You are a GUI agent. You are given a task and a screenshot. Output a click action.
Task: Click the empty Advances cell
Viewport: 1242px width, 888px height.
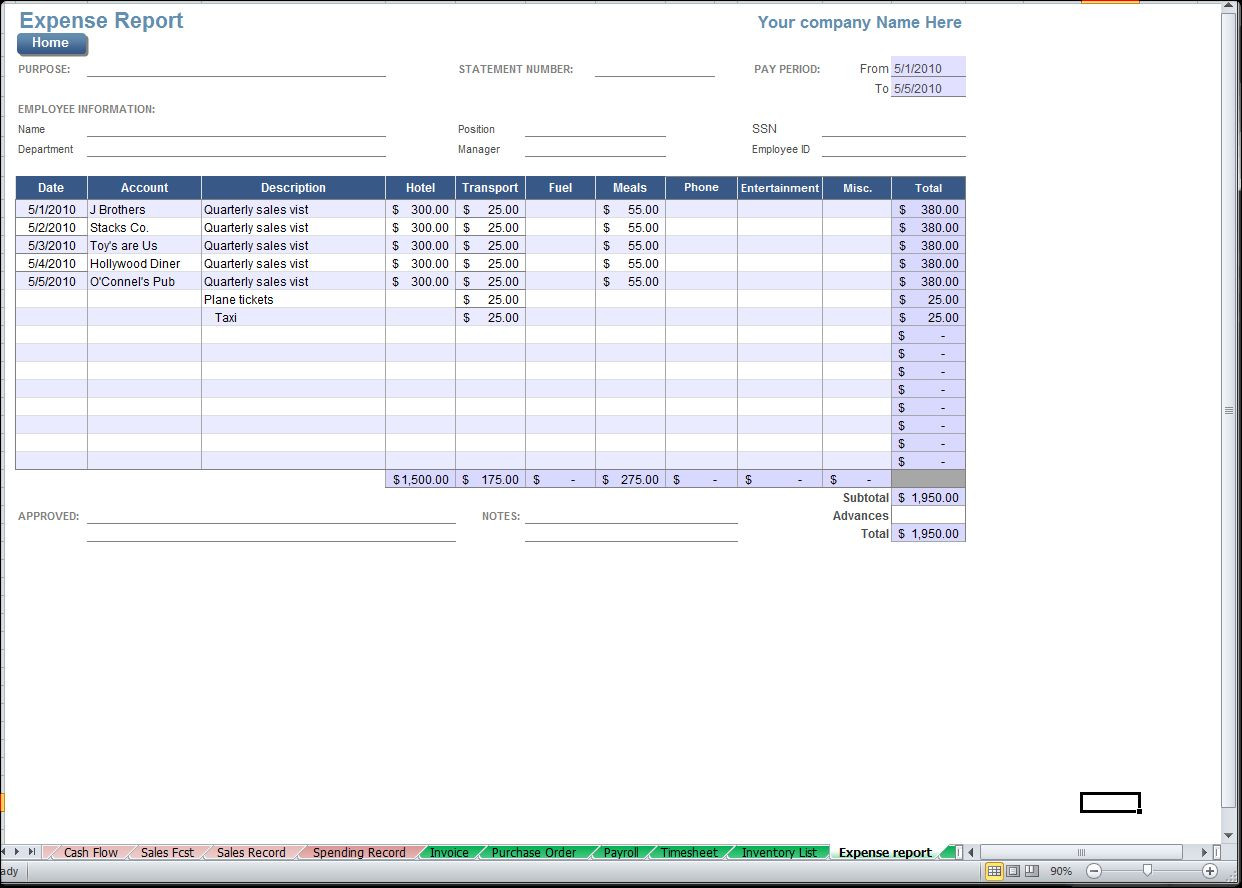click(928, 516)
